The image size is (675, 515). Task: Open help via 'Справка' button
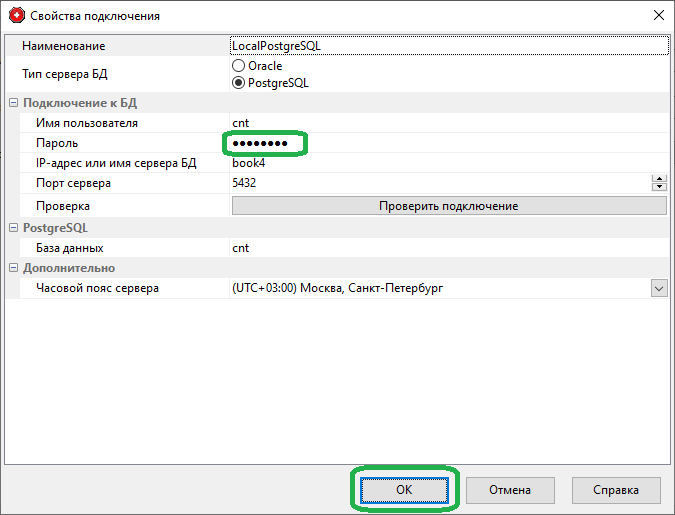point(616,490)
